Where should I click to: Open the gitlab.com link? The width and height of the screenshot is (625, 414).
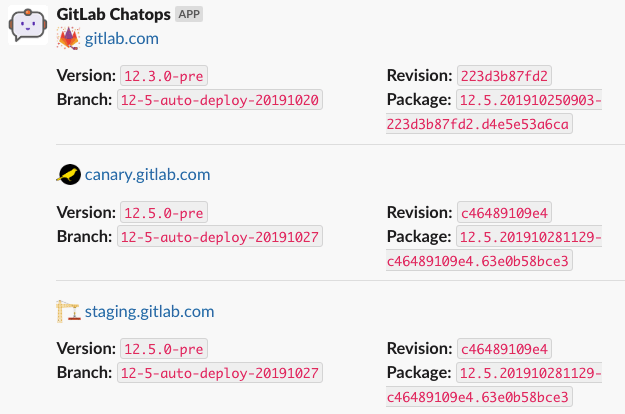click(x=122, y=39)
